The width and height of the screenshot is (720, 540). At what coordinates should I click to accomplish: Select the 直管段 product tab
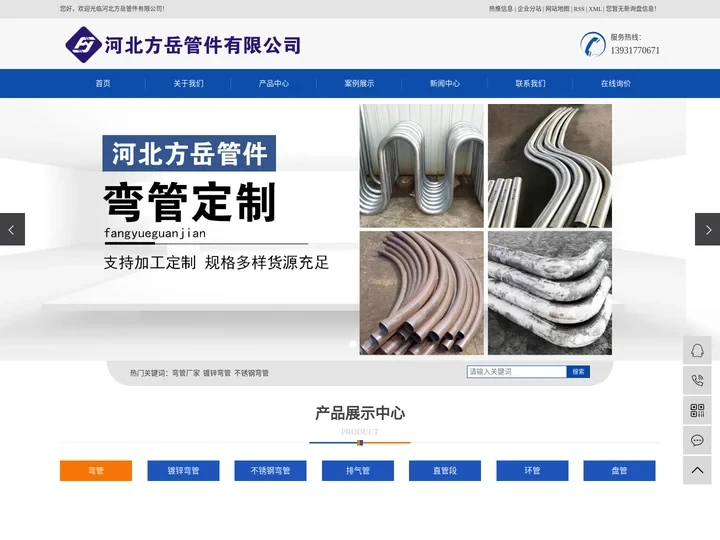point(445,471)
